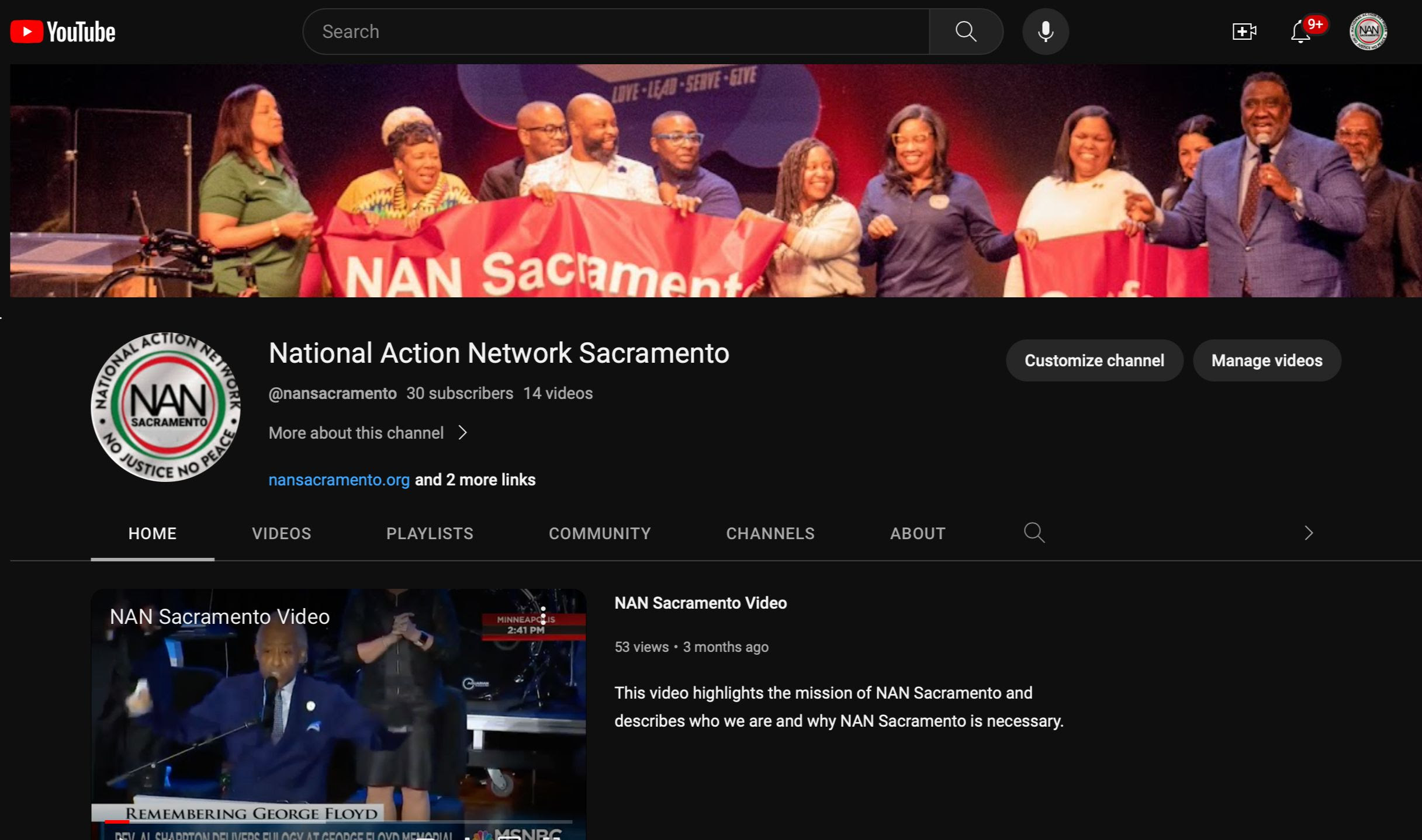1422x840 pixels.
Task: Click 'National Action Network Sacramento' channel name
Action: click(x=499, y=353)
